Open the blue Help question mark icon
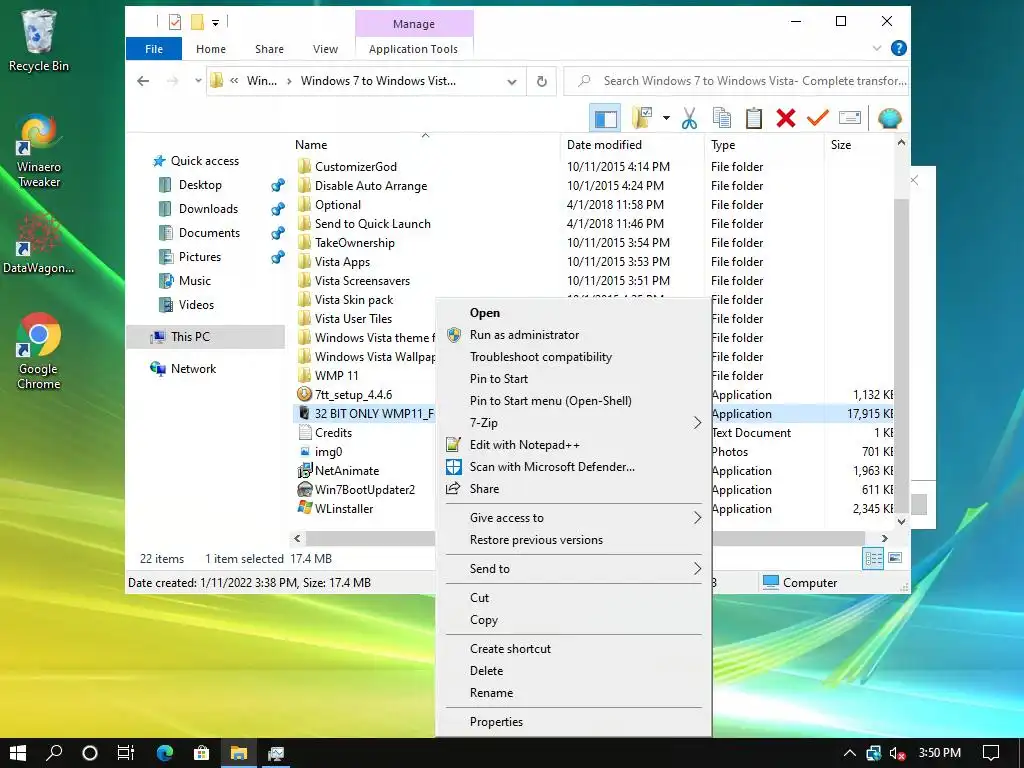The image size is (1024, 768). pos(899,48)
